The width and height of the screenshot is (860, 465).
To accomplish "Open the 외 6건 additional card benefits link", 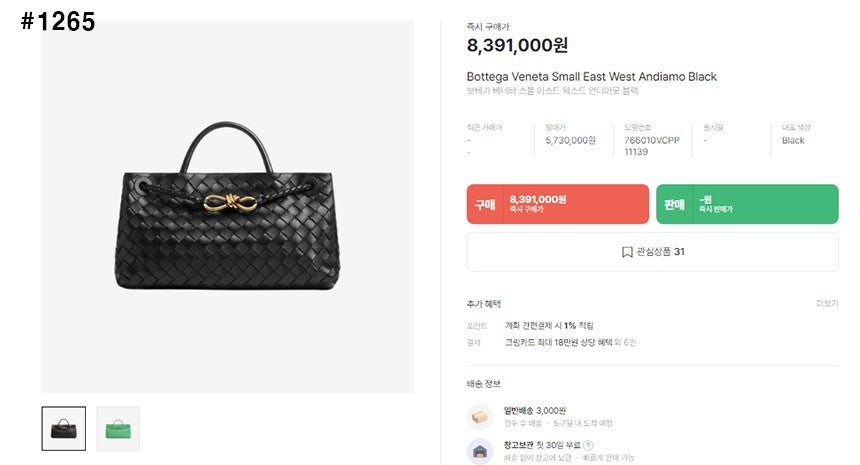I will [625, 342].
